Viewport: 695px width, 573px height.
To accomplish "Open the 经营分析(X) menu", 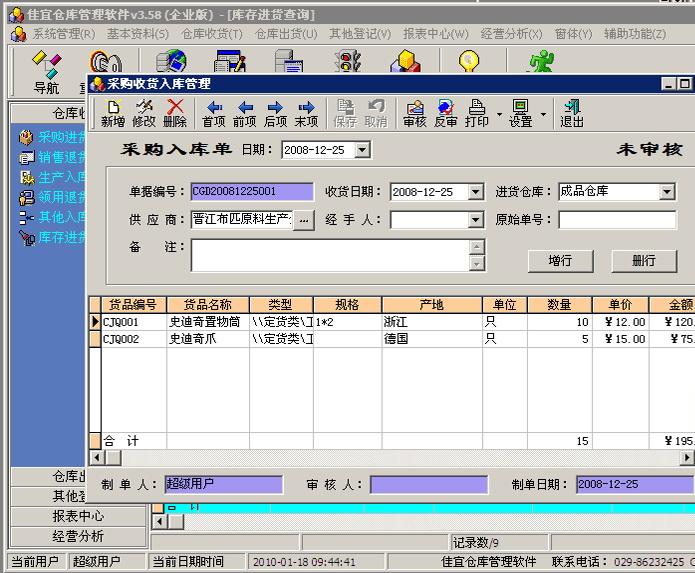I will (511, 34).
